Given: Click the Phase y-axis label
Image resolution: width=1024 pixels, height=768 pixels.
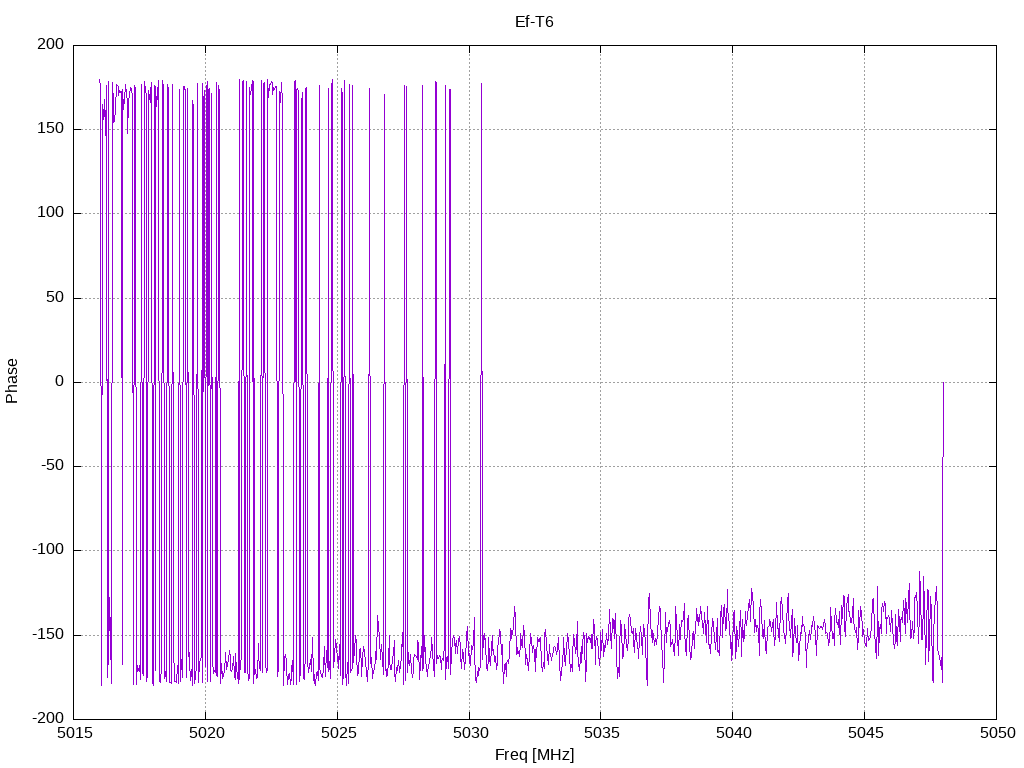Looking at the screenshot, I should (12, 381).
